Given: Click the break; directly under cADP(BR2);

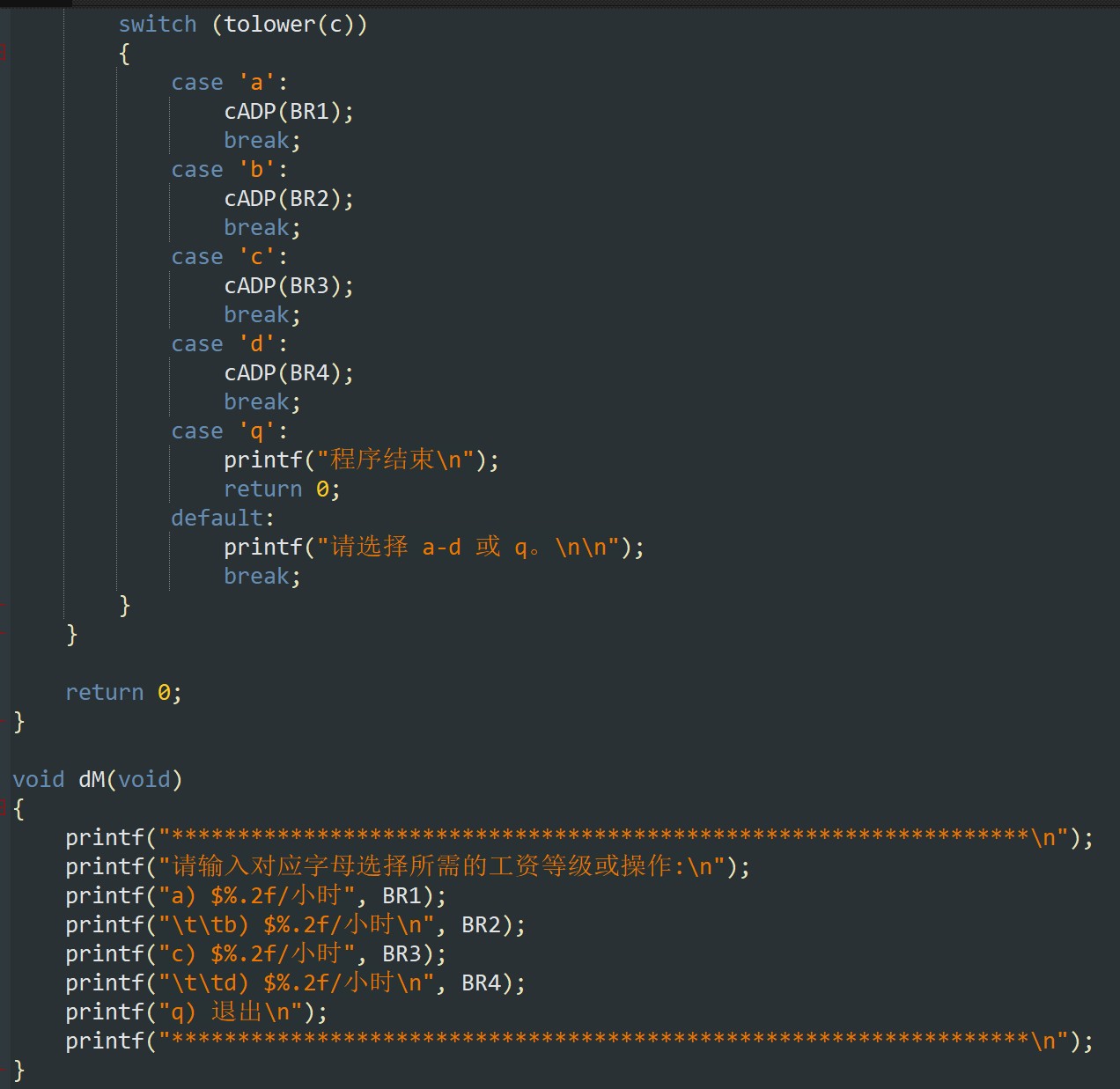Looking at the screenshot, I should click(262, 228).
